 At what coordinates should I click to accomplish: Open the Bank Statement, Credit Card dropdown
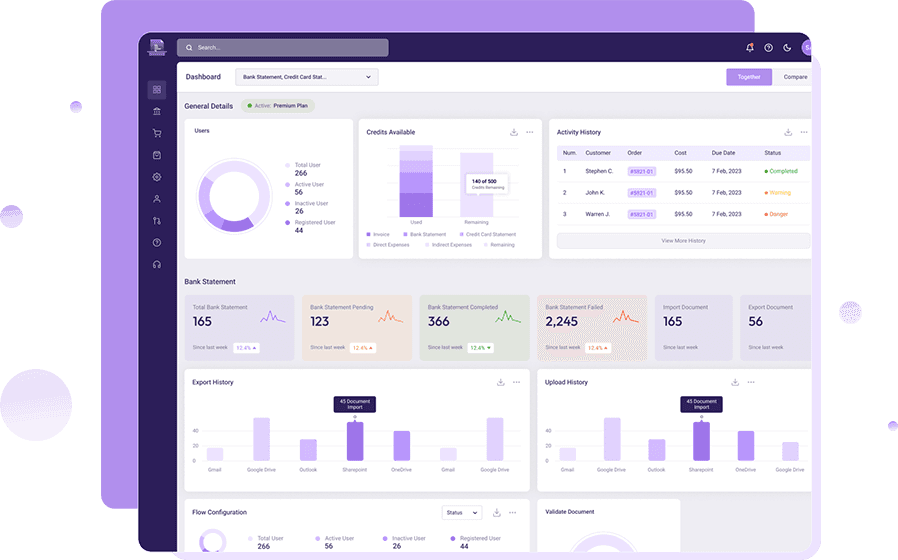307,77
